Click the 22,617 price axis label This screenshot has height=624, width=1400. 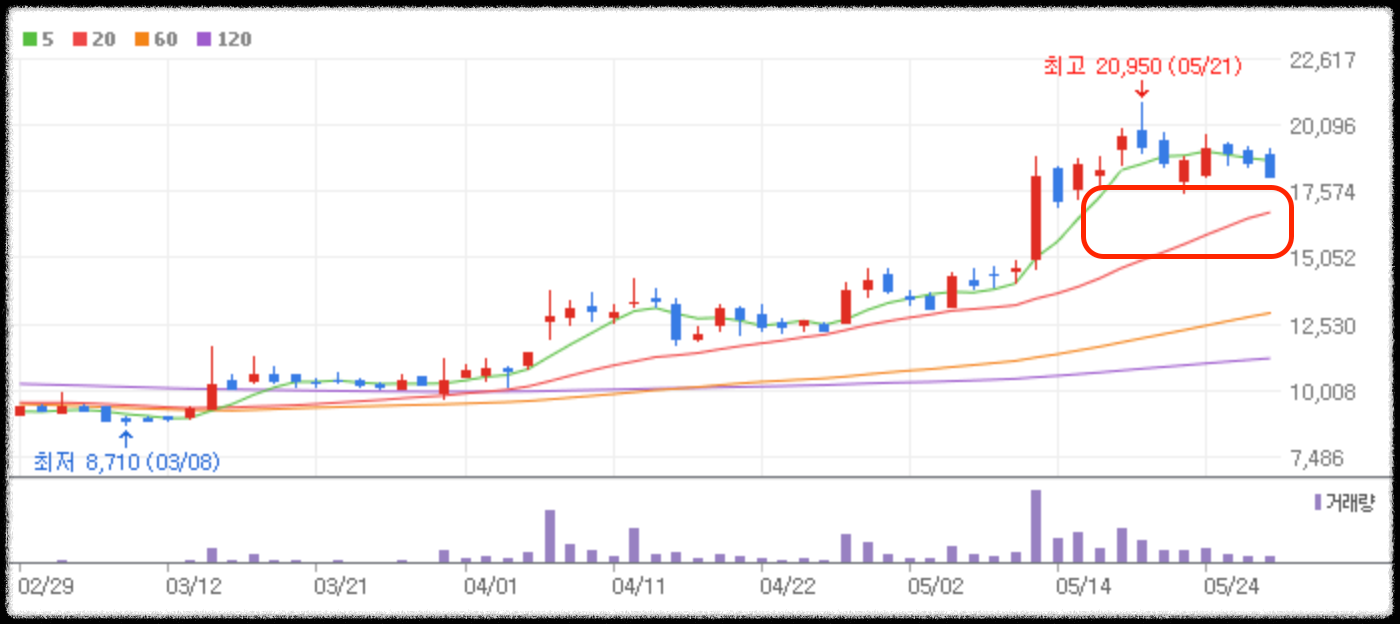(x=1324, y=61)
